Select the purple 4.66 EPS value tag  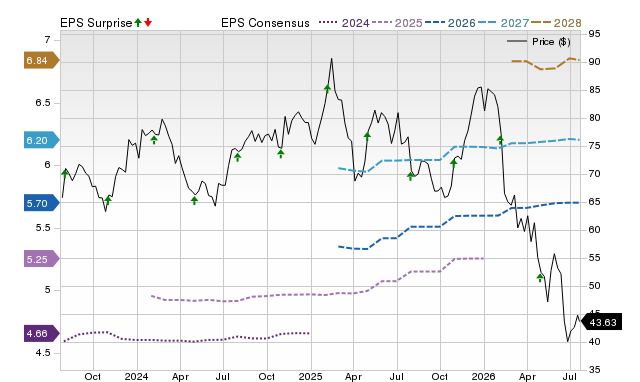point(42,333)
